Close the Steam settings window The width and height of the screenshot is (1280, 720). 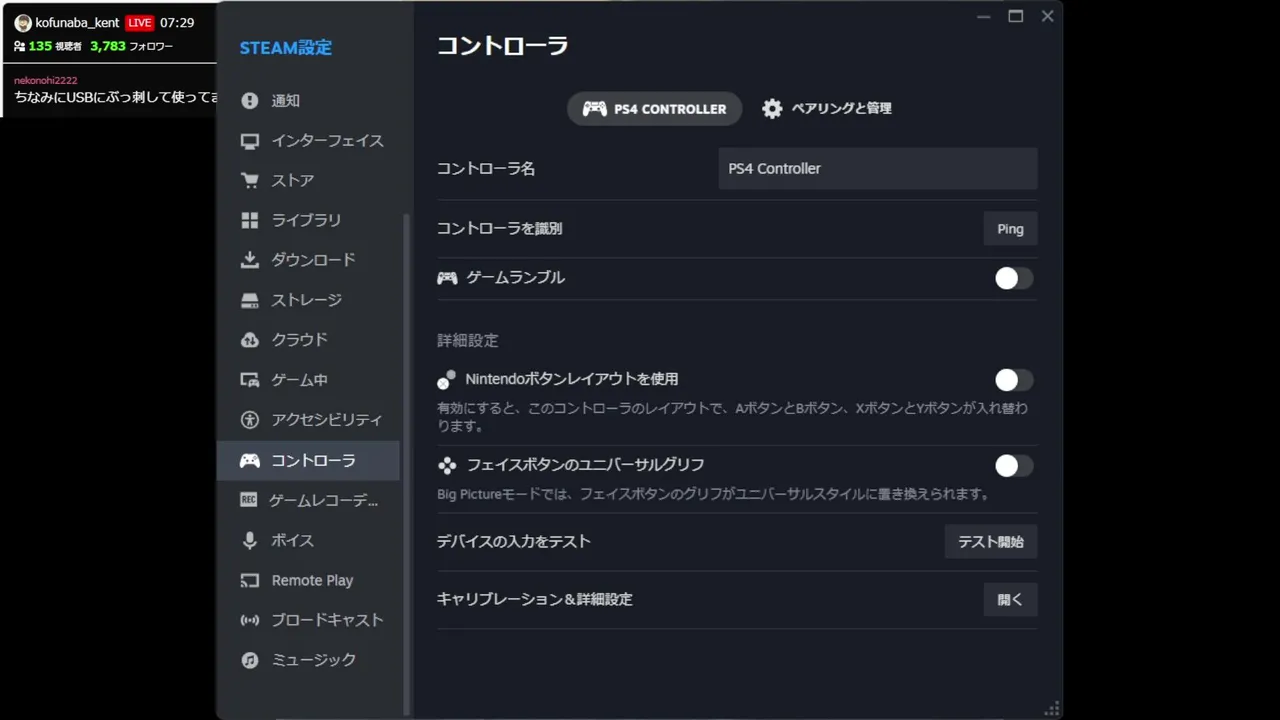coord(1047,16)
